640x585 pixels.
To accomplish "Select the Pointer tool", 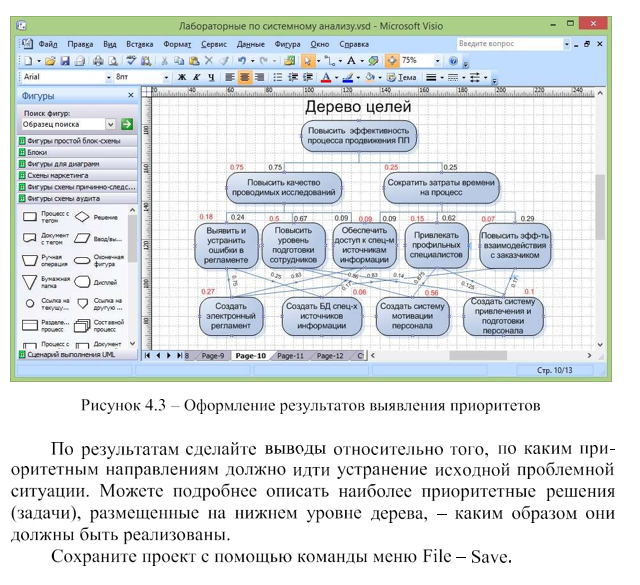I will point(307,61).
